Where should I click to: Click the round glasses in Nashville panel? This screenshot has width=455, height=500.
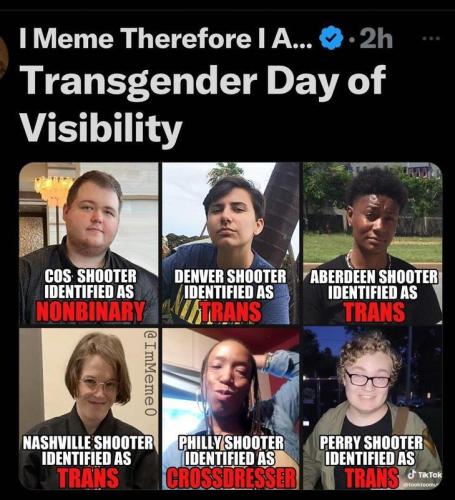pos(98,385)
